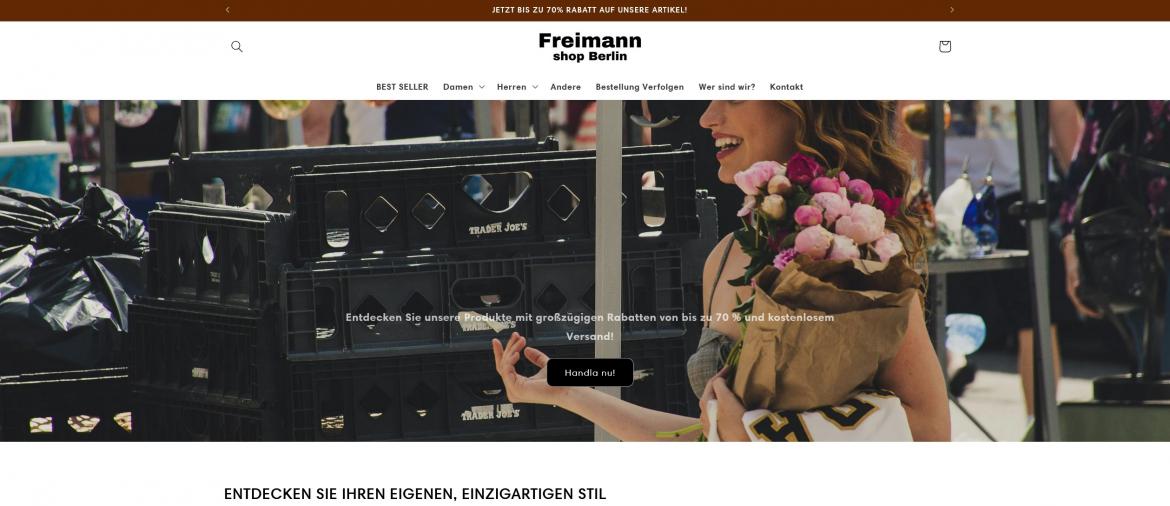Viewport: 1170px width, 506px height.
Task: Select the Andere menu item
Action: click(x=566, y=87)
